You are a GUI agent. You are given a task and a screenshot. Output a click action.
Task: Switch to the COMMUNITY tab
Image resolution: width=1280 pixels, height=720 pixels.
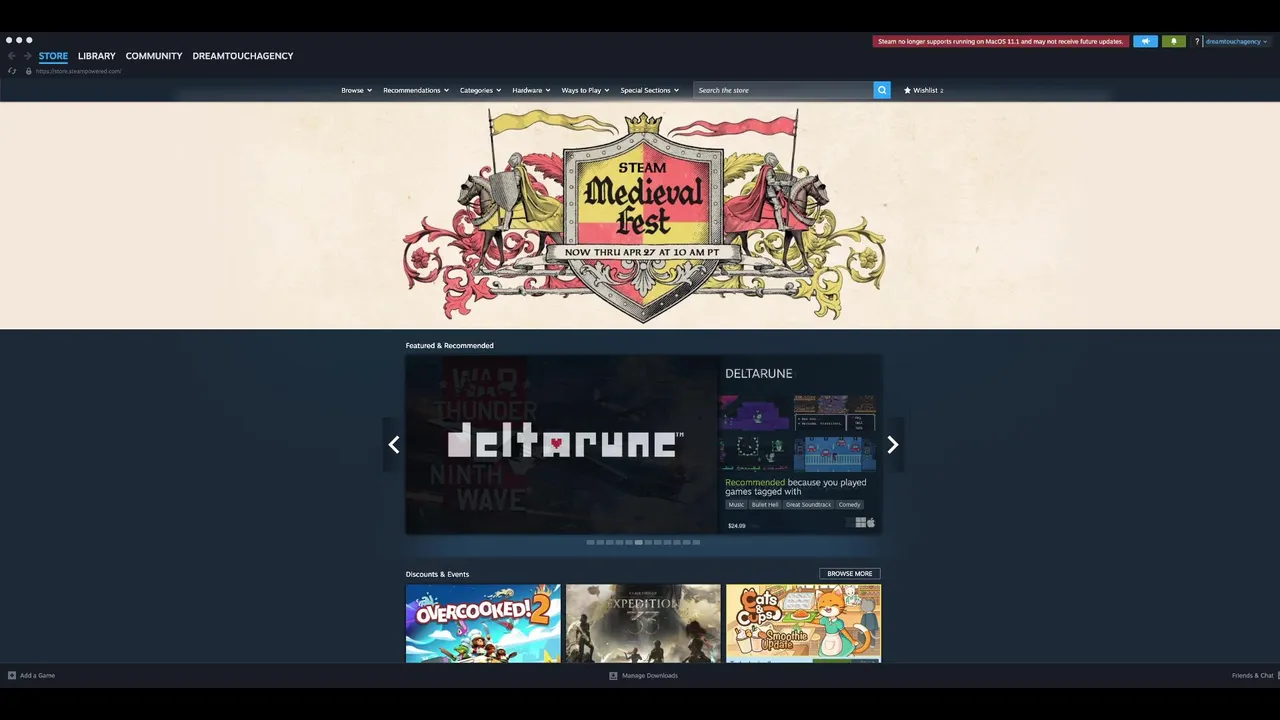click(154, 56)
